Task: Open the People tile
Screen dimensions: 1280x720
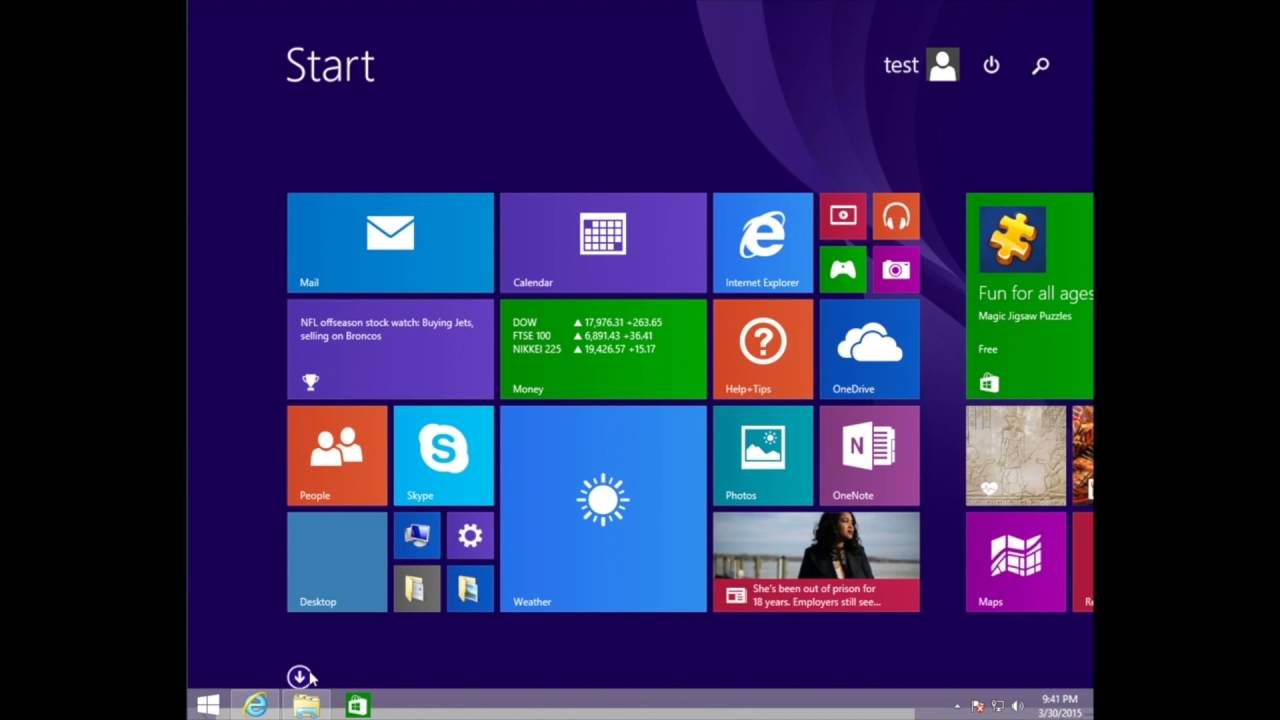Action: coord(337,455)
